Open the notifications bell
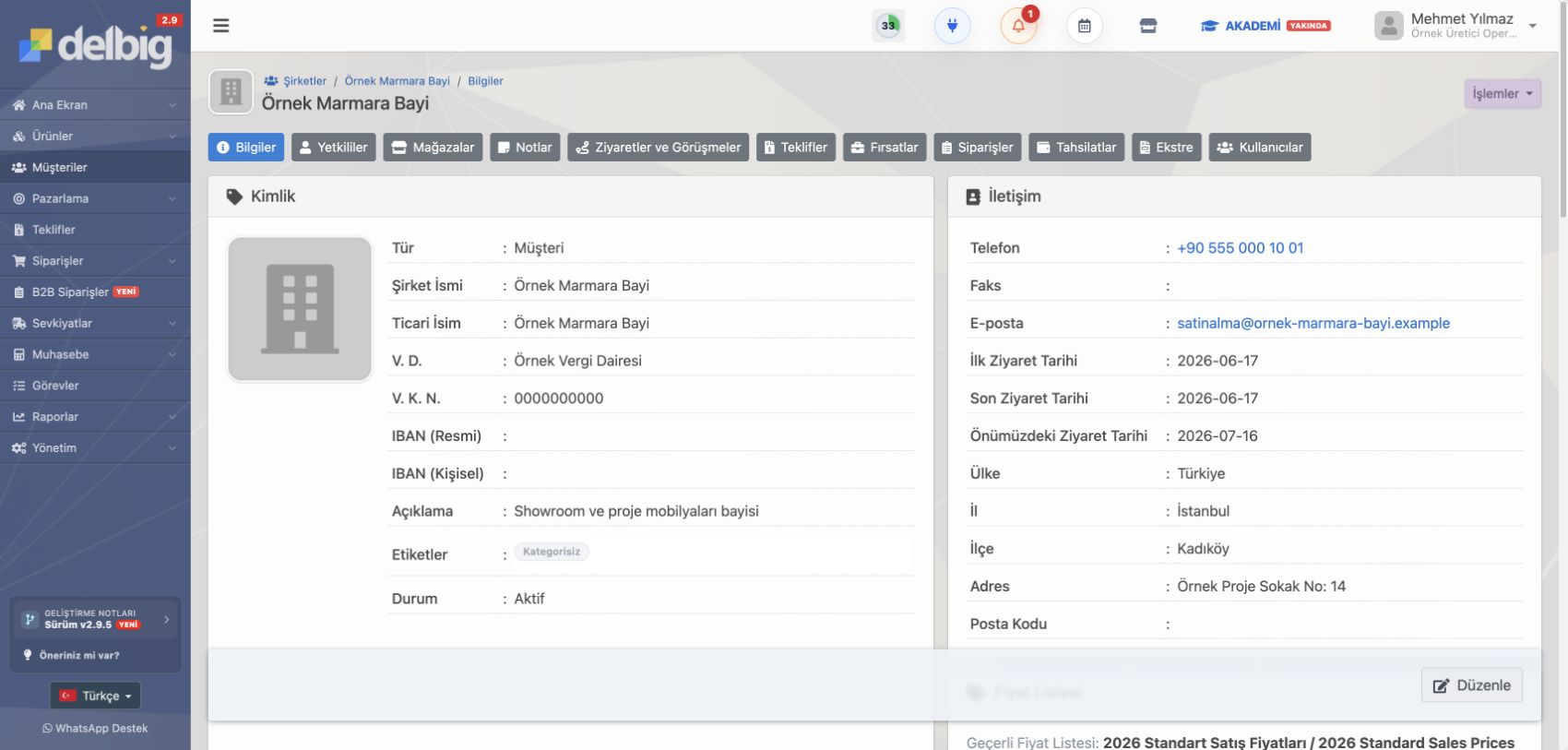The image size is (1568, 750). point(1018,25)
